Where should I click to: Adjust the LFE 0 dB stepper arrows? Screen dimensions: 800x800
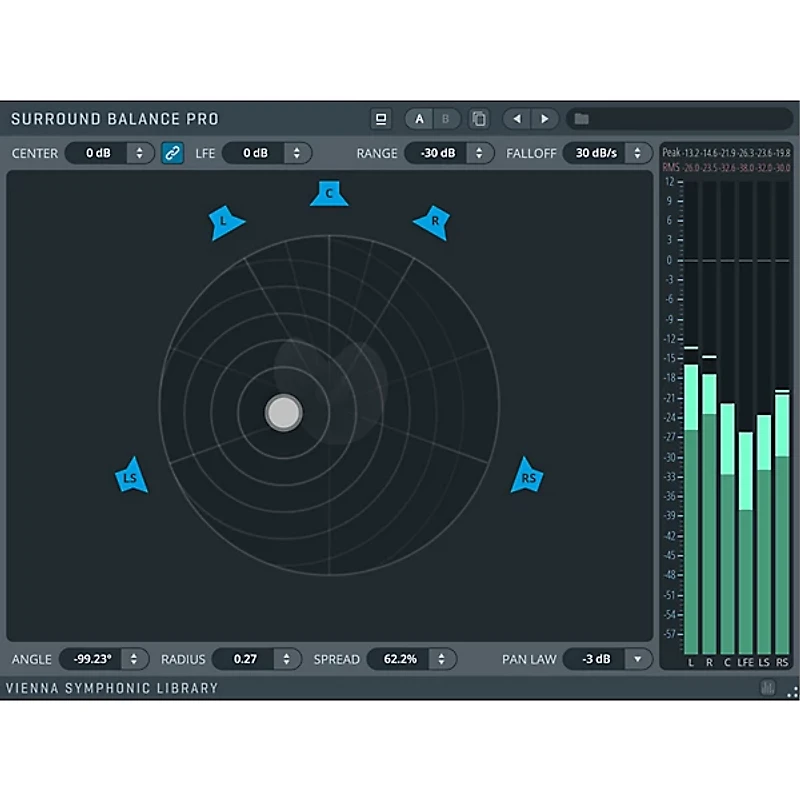click(x=296, y=153)
